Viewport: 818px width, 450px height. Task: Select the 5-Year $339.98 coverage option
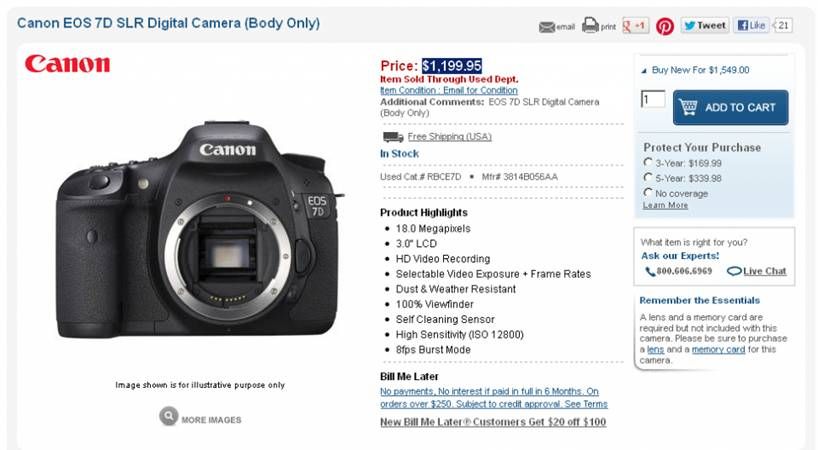point(647,177)
